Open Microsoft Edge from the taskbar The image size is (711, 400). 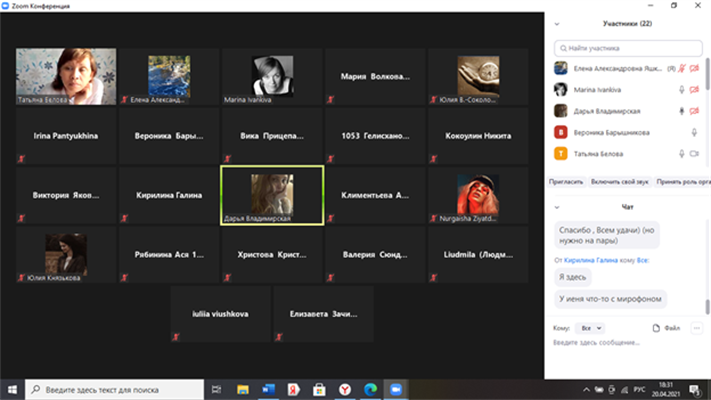coord(370,390)
